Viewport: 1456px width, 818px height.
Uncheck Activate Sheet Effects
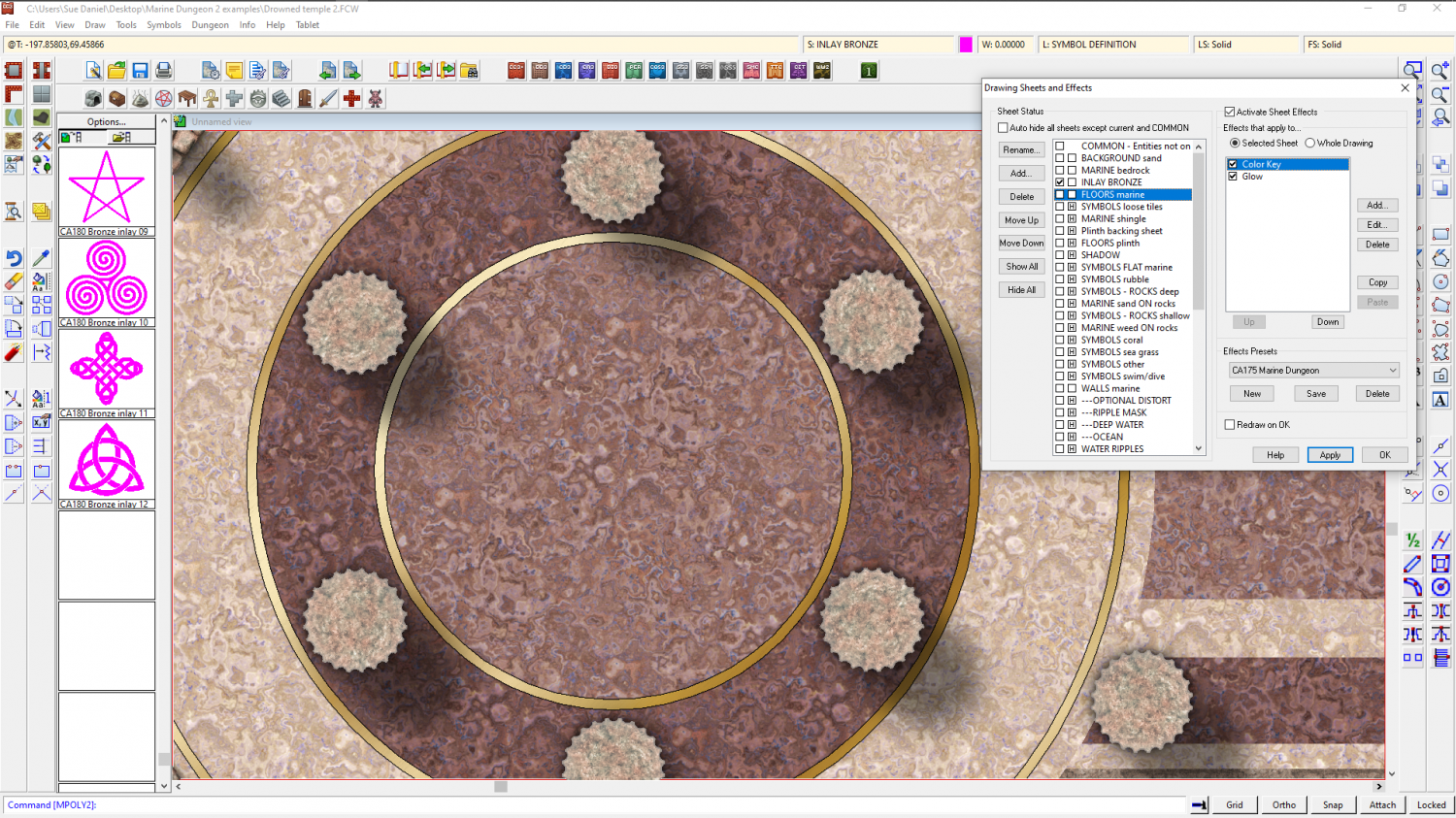click(1230, 112)
